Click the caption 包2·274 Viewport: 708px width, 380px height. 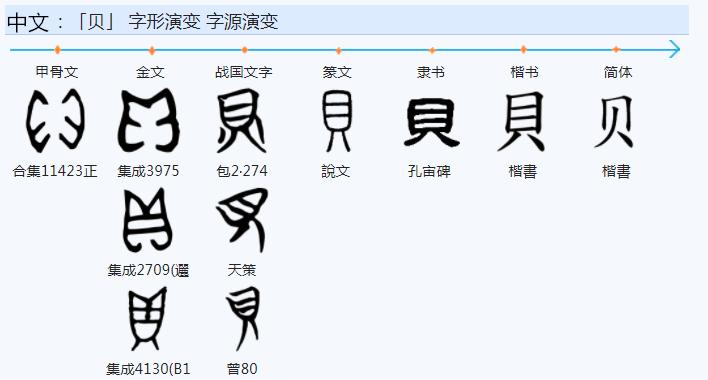point(242,171)
